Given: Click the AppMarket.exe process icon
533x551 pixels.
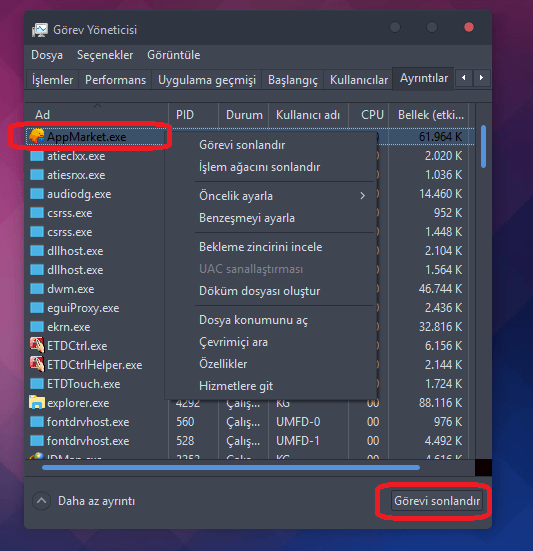Looking at the screenshot, I should point(37,136).
